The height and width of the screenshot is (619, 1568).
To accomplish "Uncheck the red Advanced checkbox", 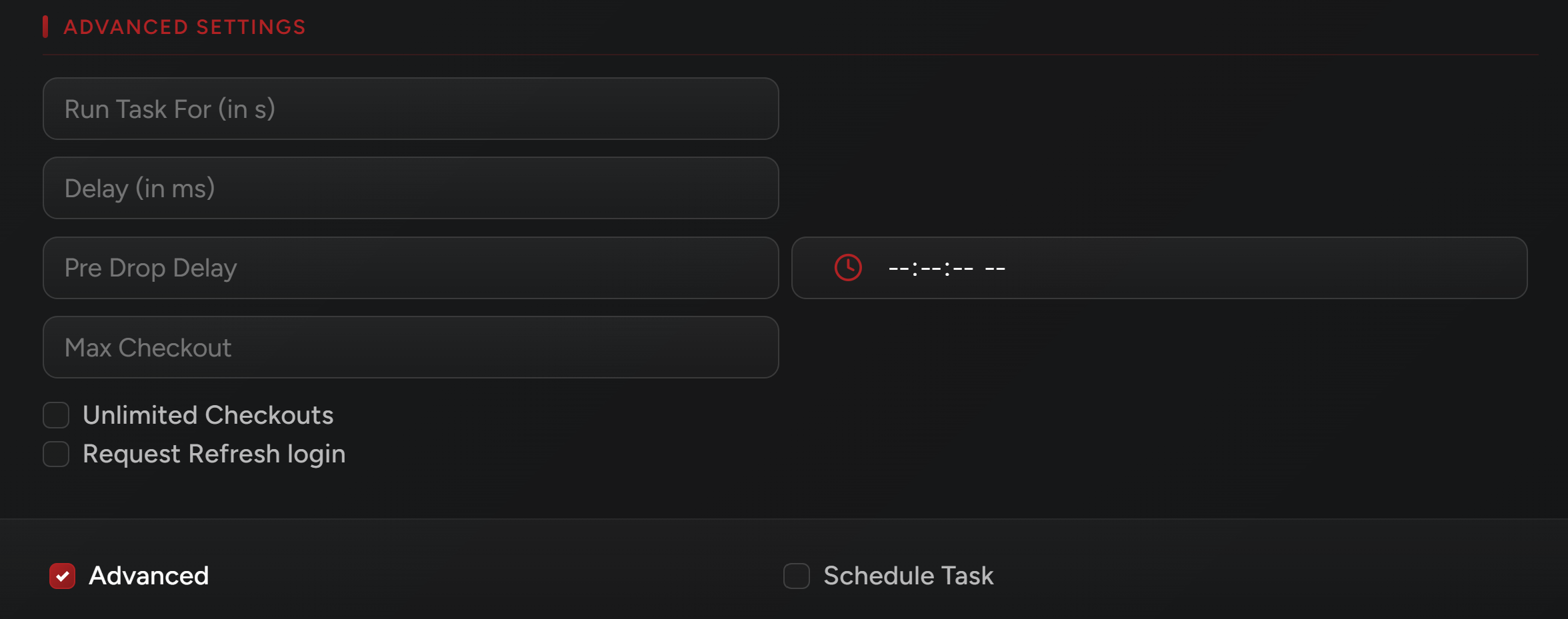I will (63, 576).
